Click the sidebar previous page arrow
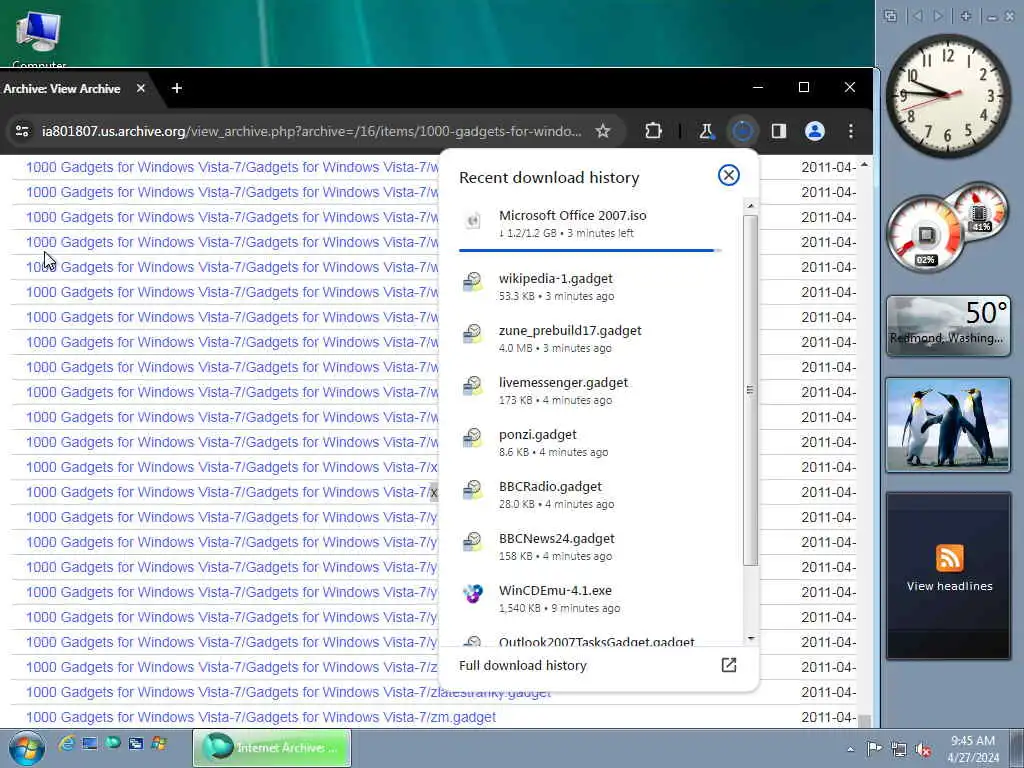1024x768 pixels. (x=918, y=16)
